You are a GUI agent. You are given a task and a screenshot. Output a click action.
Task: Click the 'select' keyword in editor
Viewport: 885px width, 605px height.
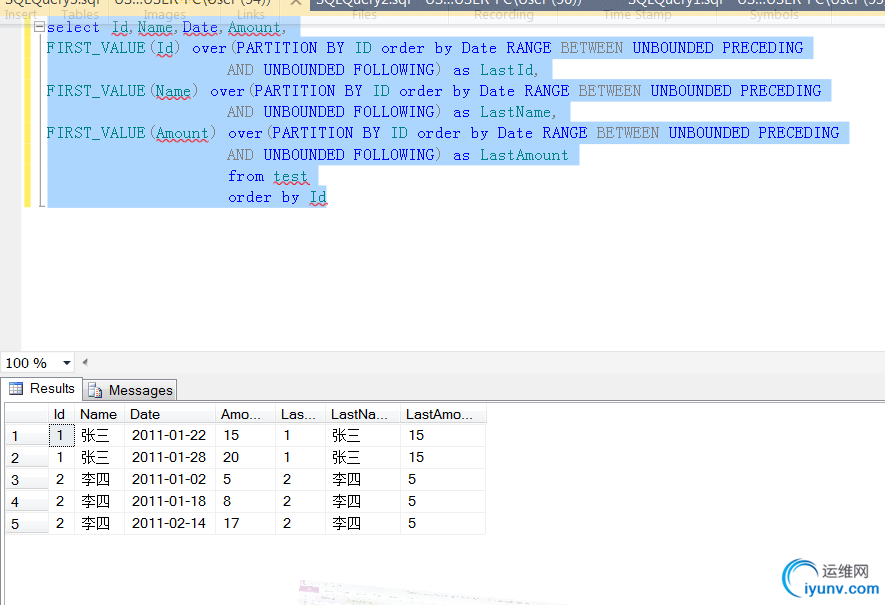click(x=73, y=27)
